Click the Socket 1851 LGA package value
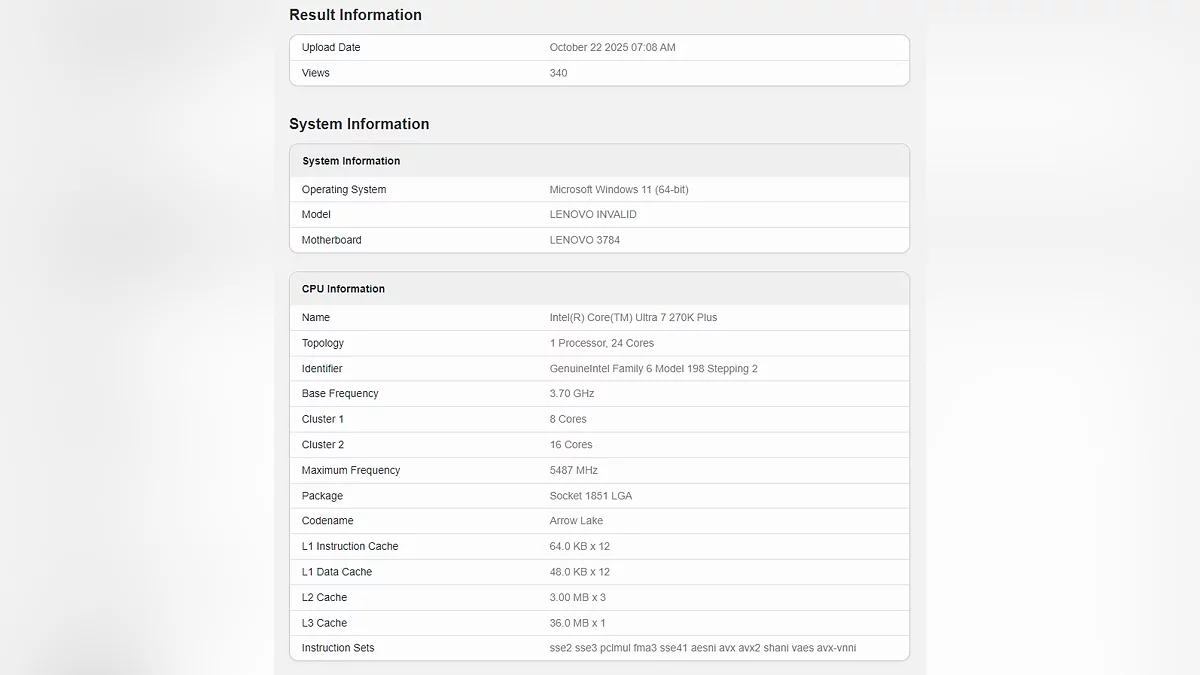The width and height of the screenshot is (1200, 675). click(x=591, y=496)
